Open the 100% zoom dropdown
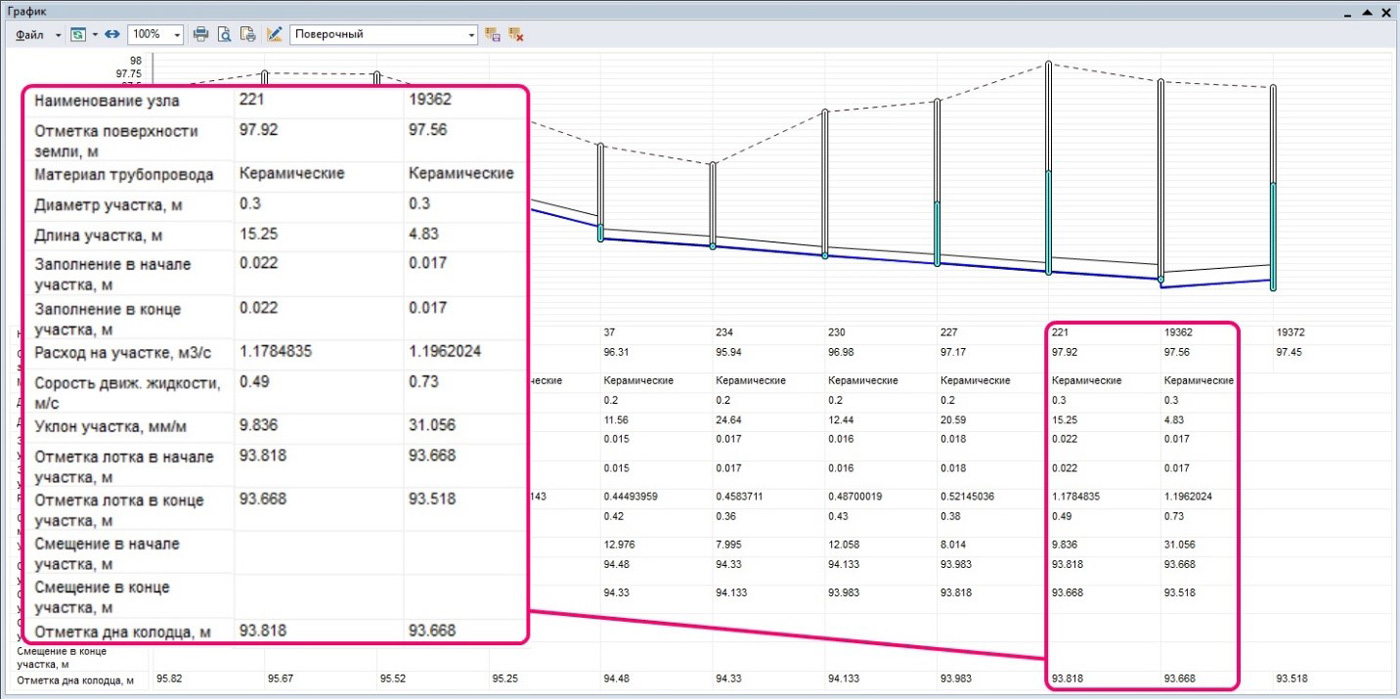The width and height of the screenshot is (1400, 699). 177,34
